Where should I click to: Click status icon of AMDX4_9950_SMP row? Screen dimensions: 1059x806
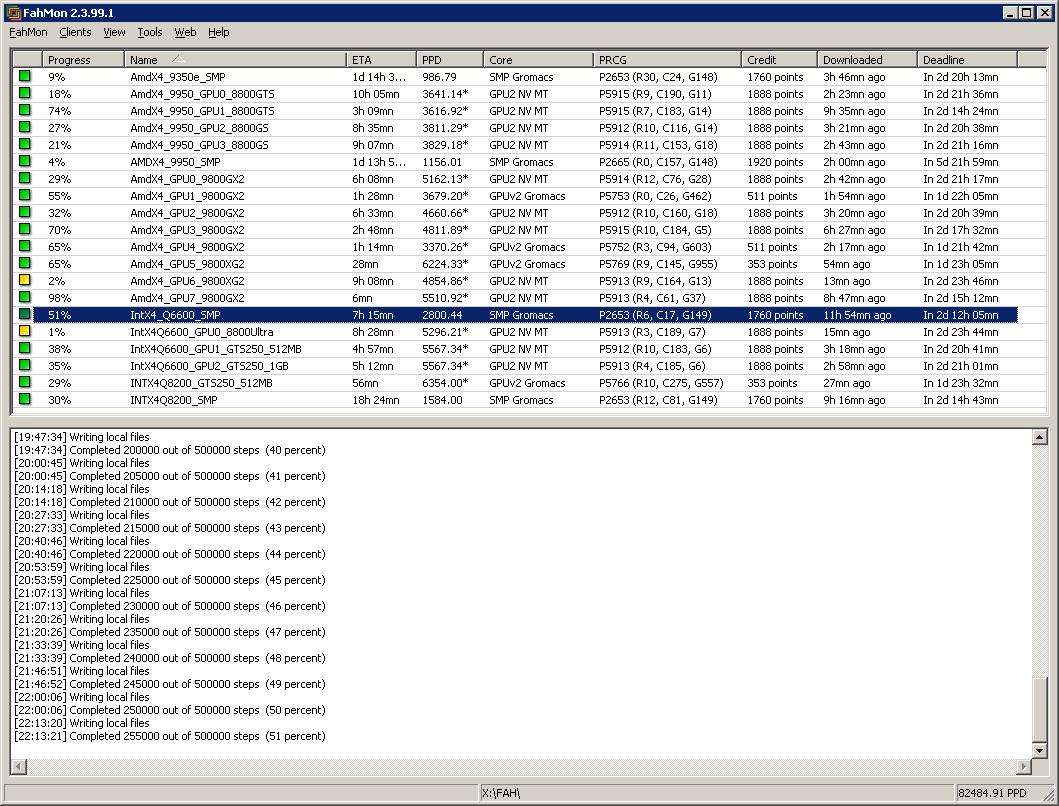pos(25,161)
